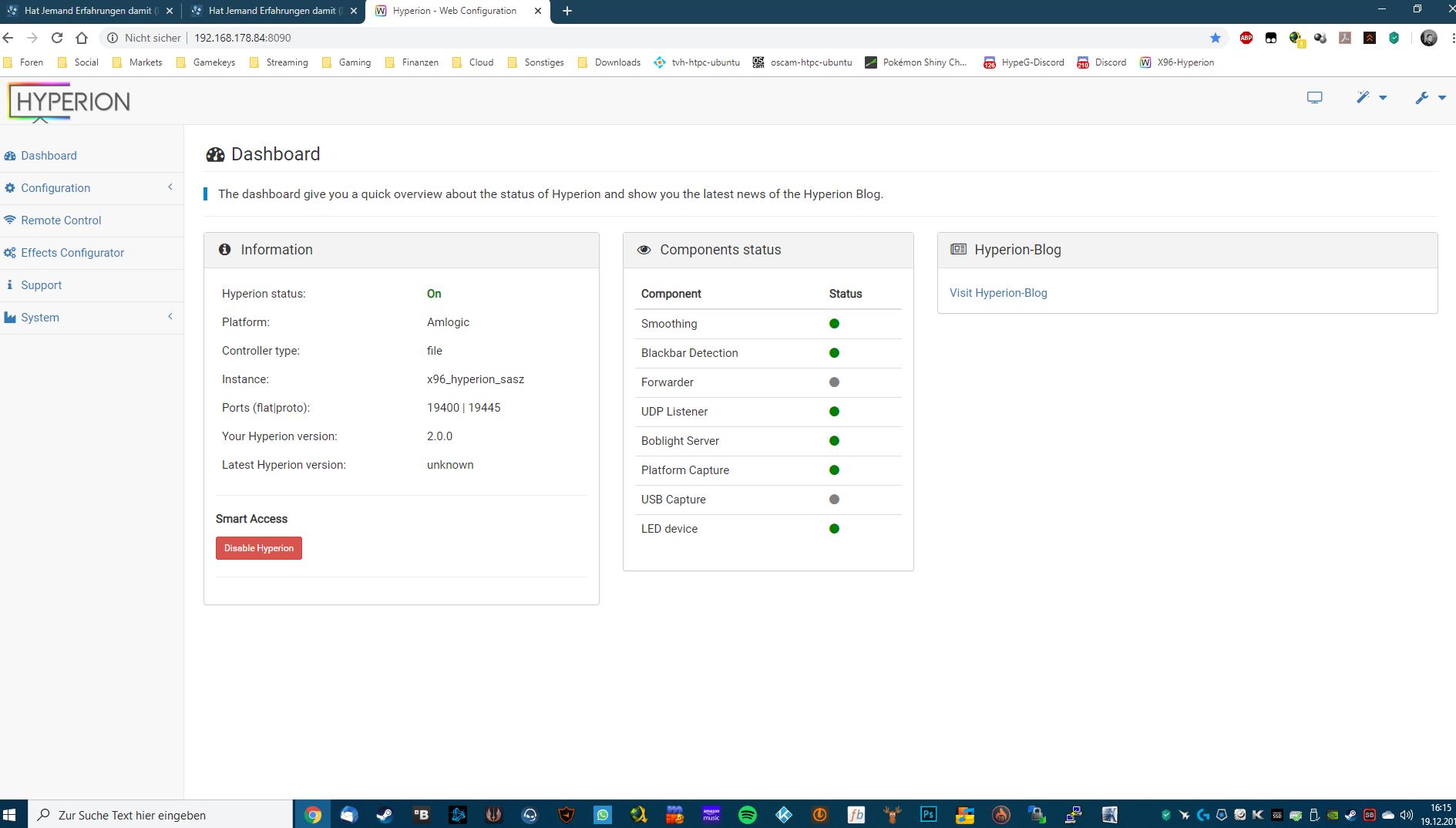Open Photoshop from the taskbar
The height and width of the screenshot is (828, 1456).
click(x=929, y=815)
